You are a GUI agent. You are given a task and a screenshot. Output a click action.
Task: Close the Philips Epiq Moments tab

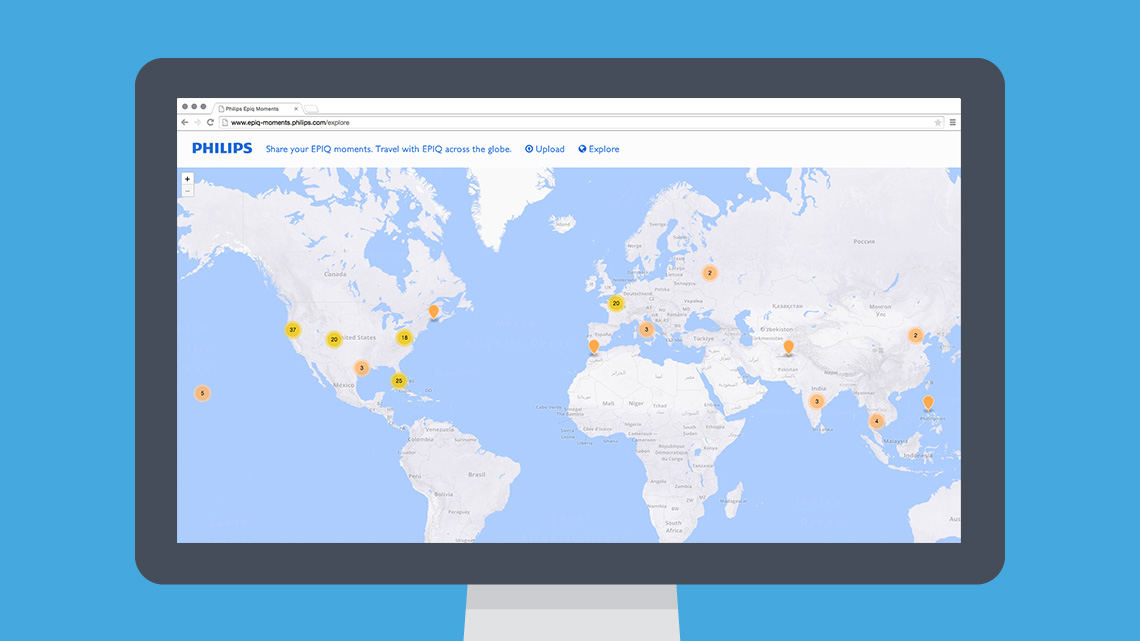pyautogui.click(x=296, y=109)
